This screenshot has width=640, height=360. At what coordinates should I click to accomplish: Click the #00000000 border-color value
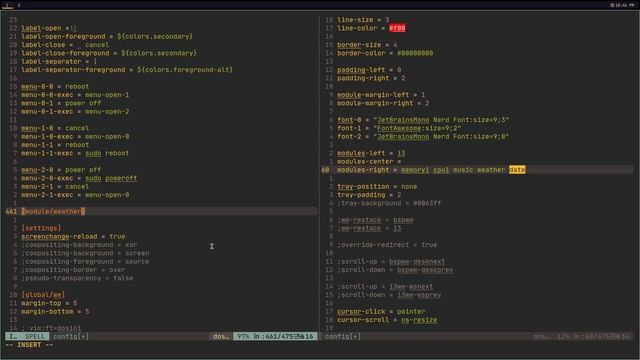tap(415, 53)
